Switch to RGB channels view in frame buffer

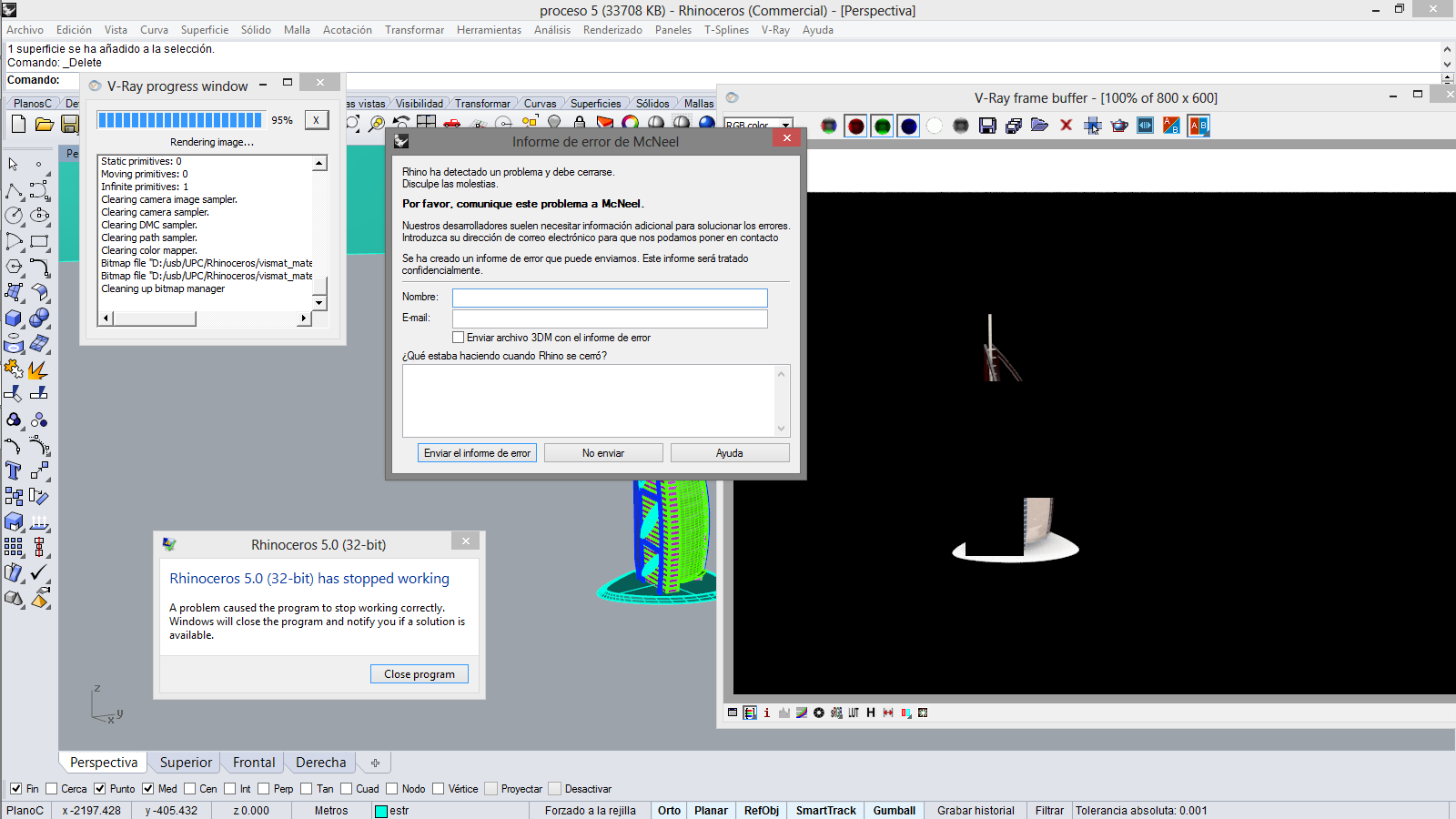click(829, 126)
